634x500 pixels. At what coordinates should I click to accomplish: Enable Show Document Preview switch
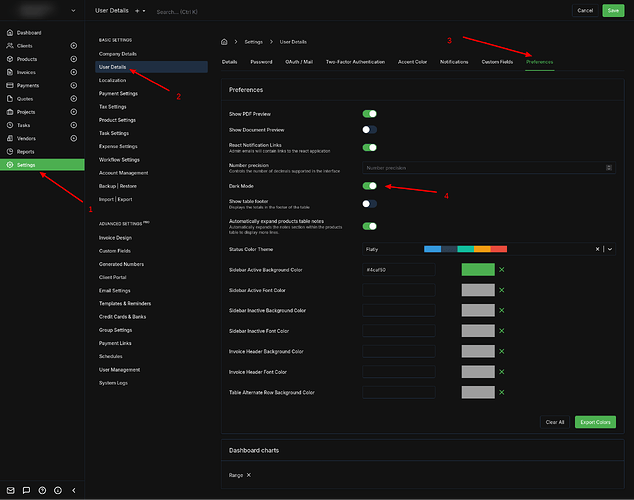(370, 130)
